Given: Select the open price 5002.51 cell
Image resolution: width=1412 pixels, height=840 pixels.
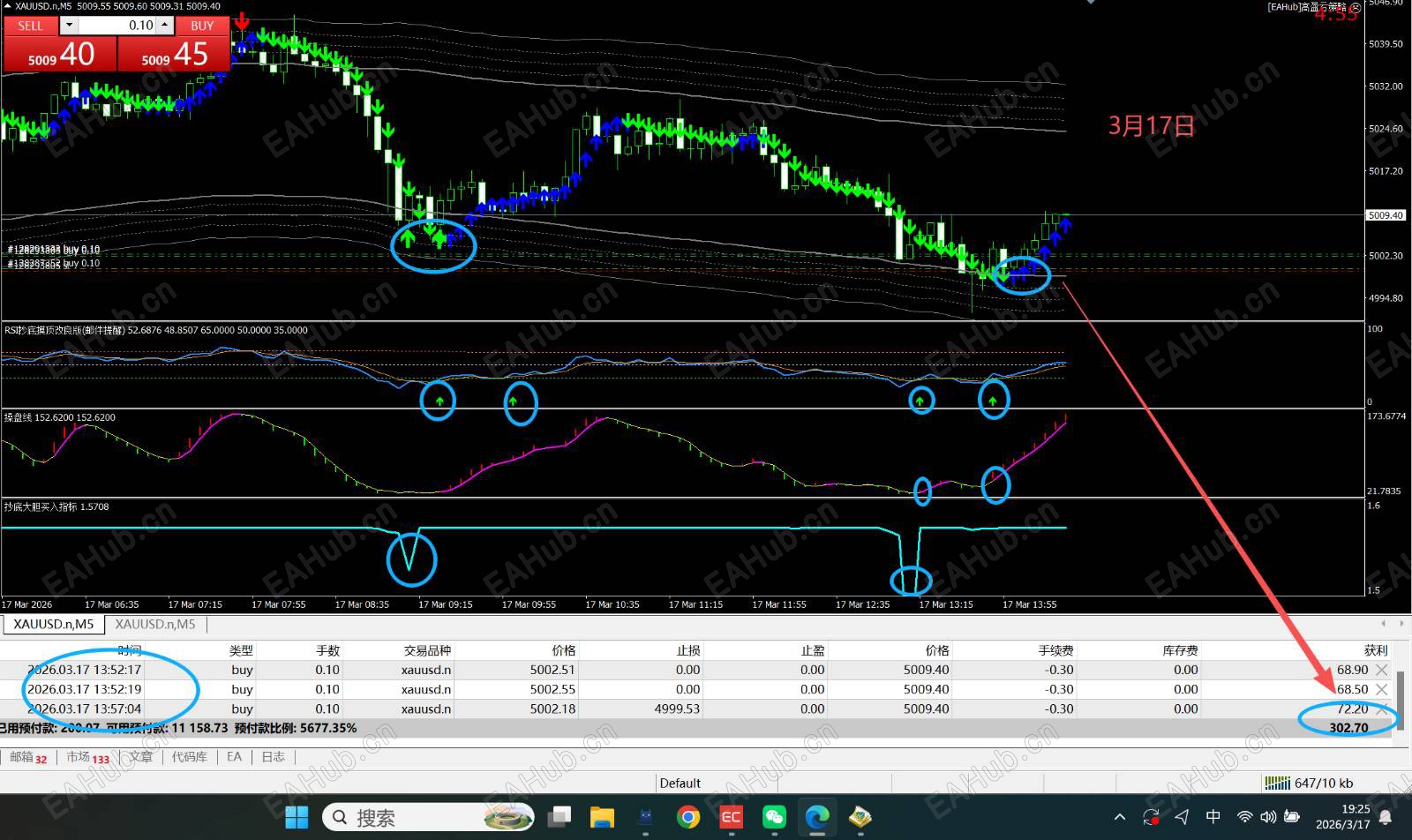Looking at the screenshot, I should click(552, 670).
